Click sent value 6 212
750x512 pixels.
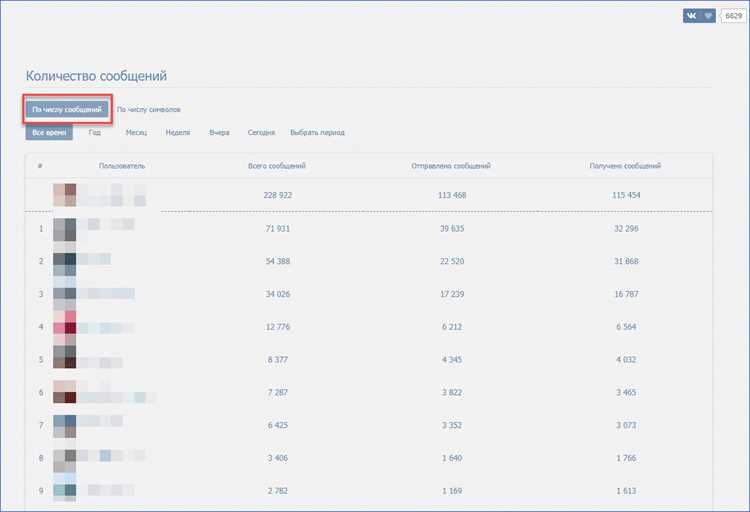pos(452,327)
